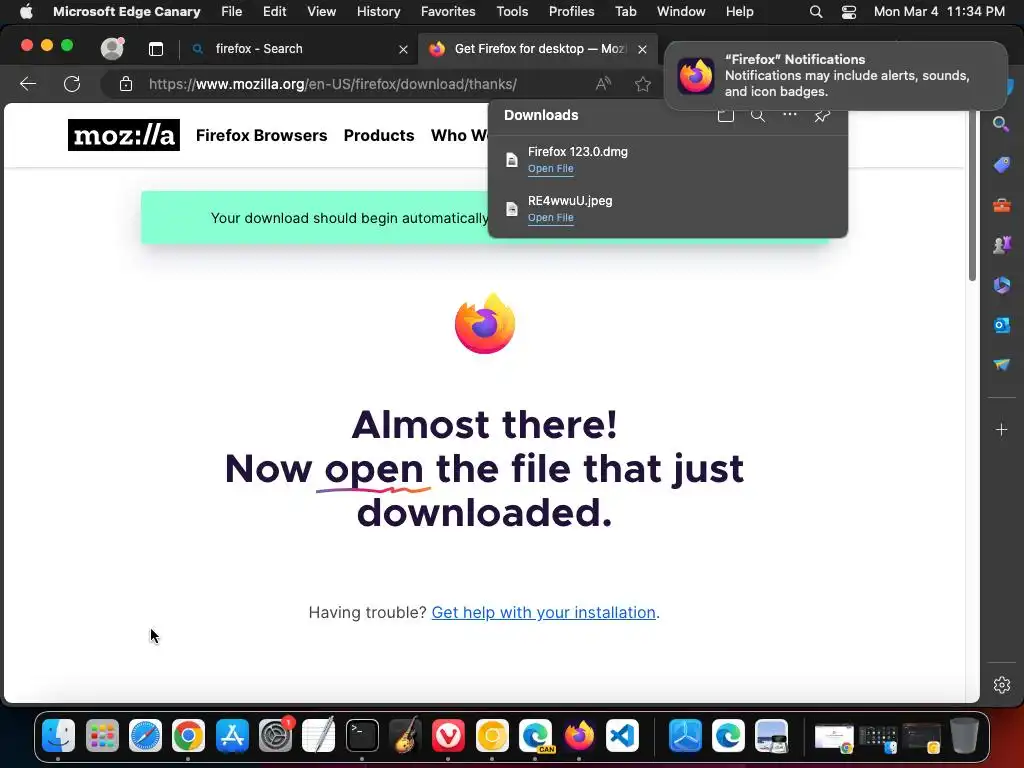Close the firefox - Search tab
This screenshot has height=768, width=1024.
coord(404,50)
